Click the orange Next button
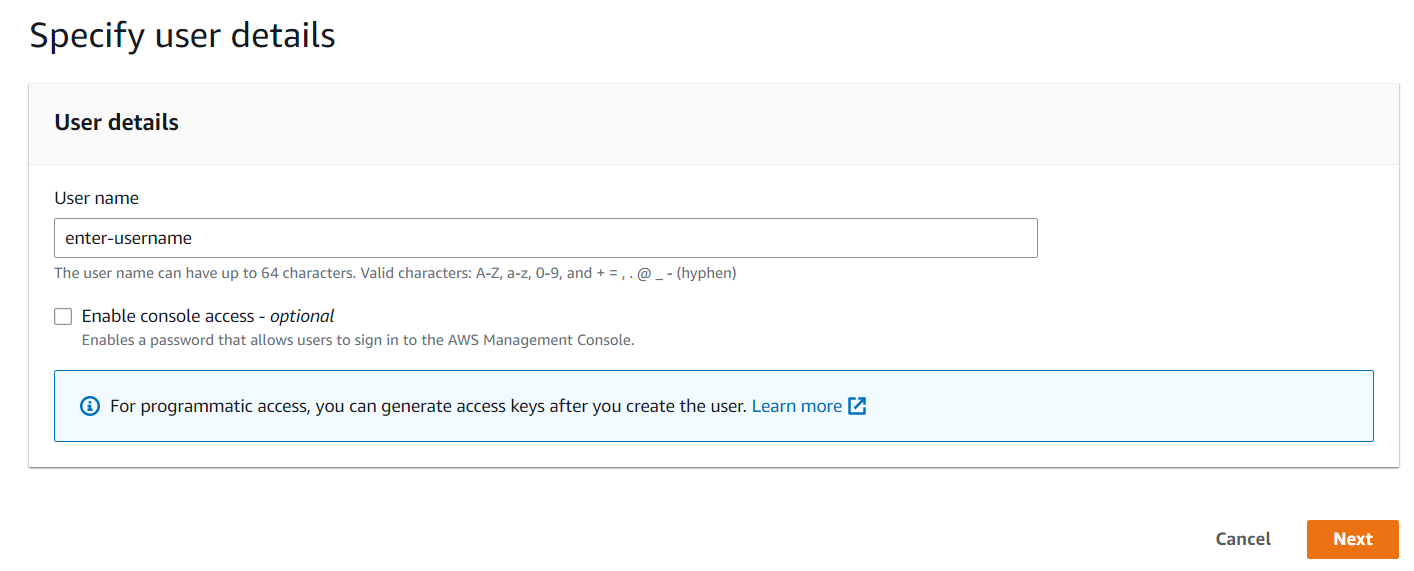Viewport: 1414px width, 571px height. point(1353,539)
